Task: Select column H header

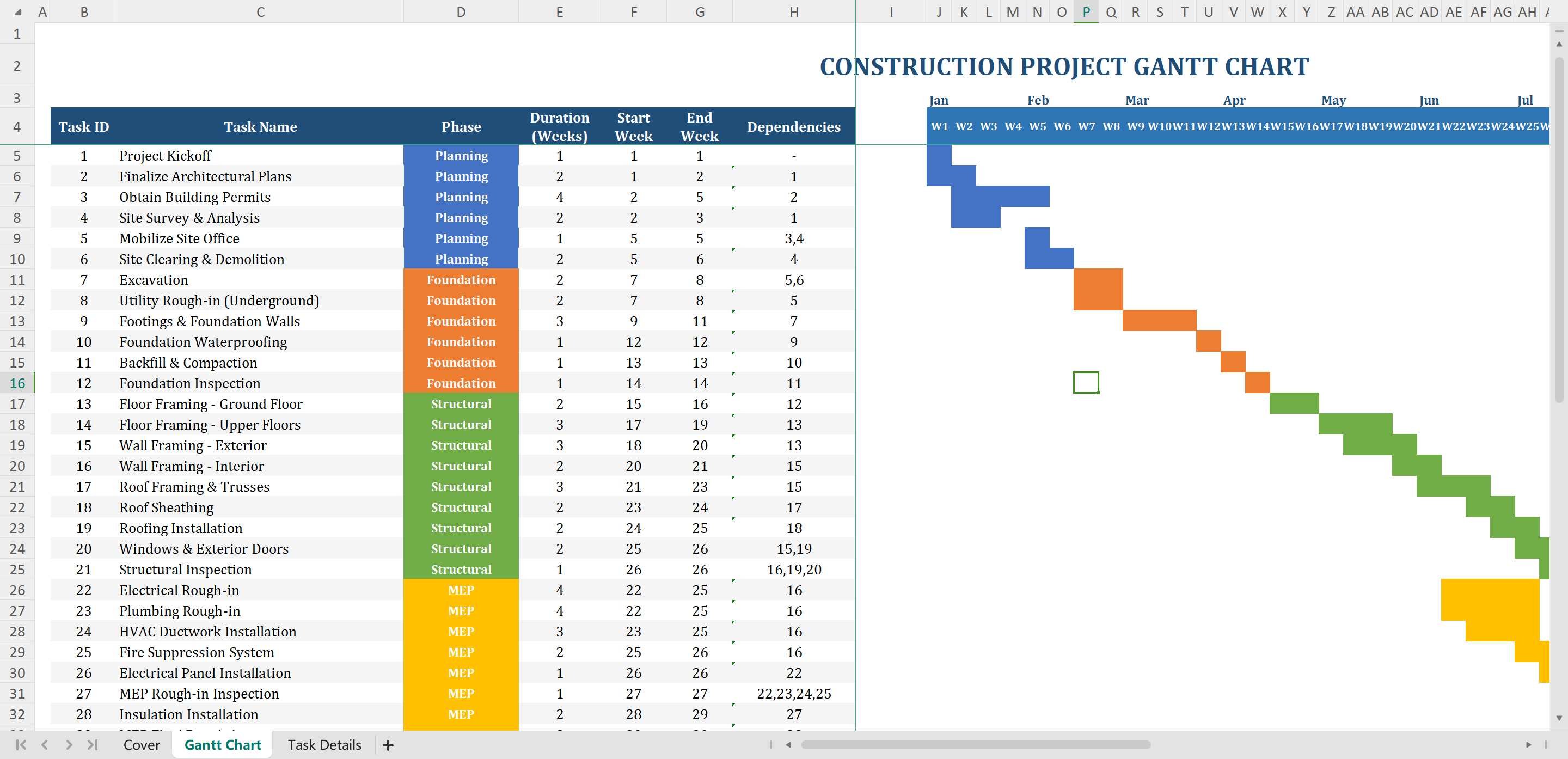Action: (x=794, y=12)
